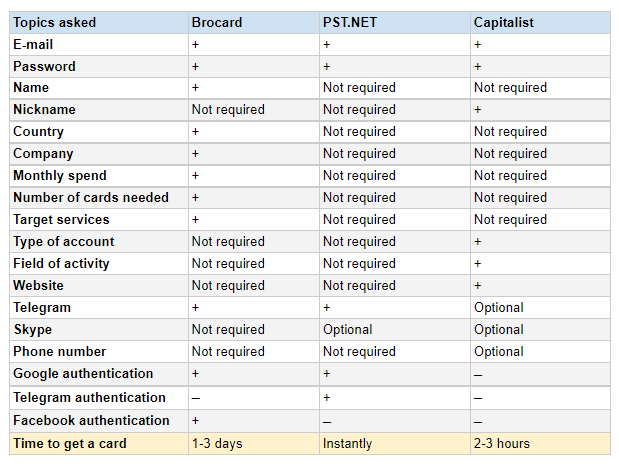Select the PST.NET column header
The image size is (619, 464).
click(350, 22)
